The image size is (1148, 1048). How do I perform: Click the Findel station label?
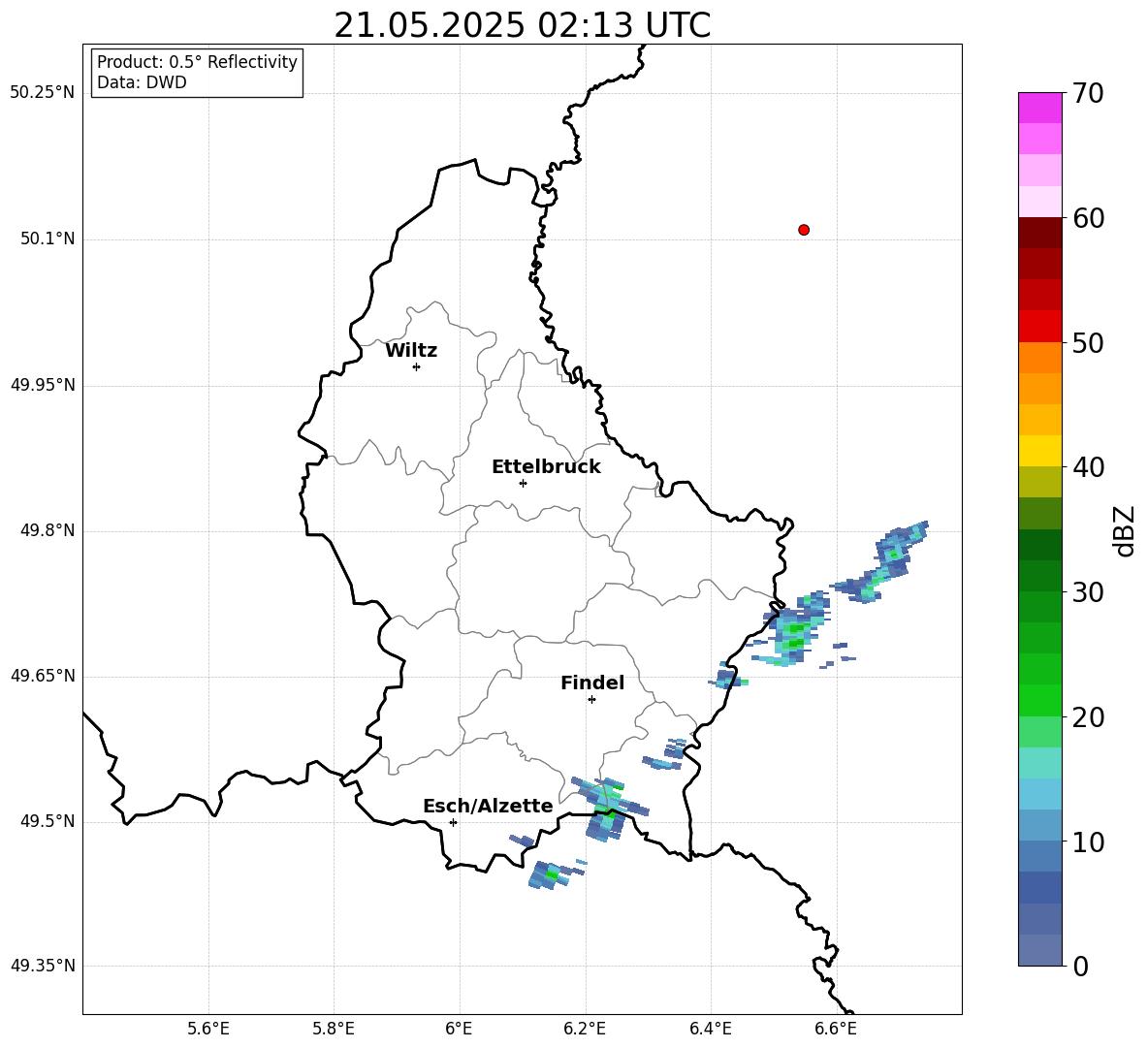592,683
